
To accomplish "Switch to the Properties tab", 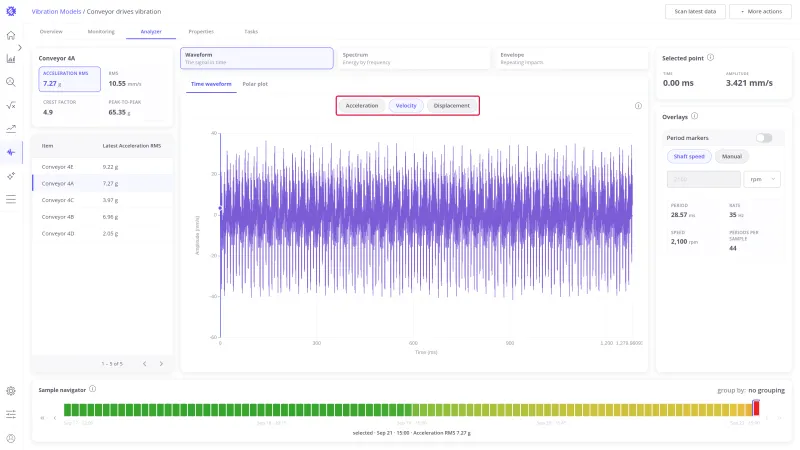I will [201, 32].
